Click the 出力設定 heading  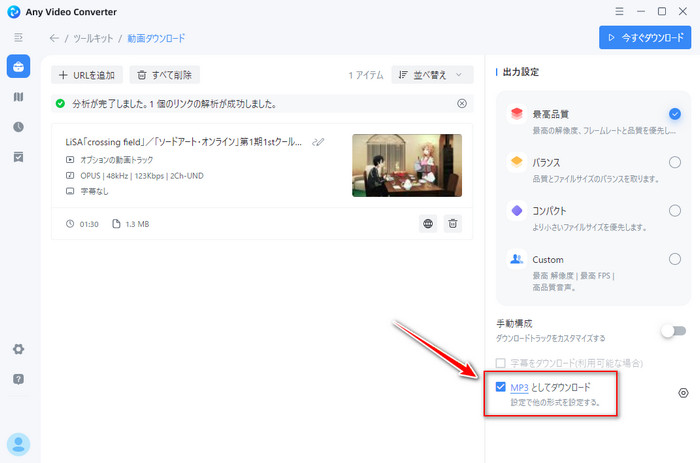tap(521, 72)
